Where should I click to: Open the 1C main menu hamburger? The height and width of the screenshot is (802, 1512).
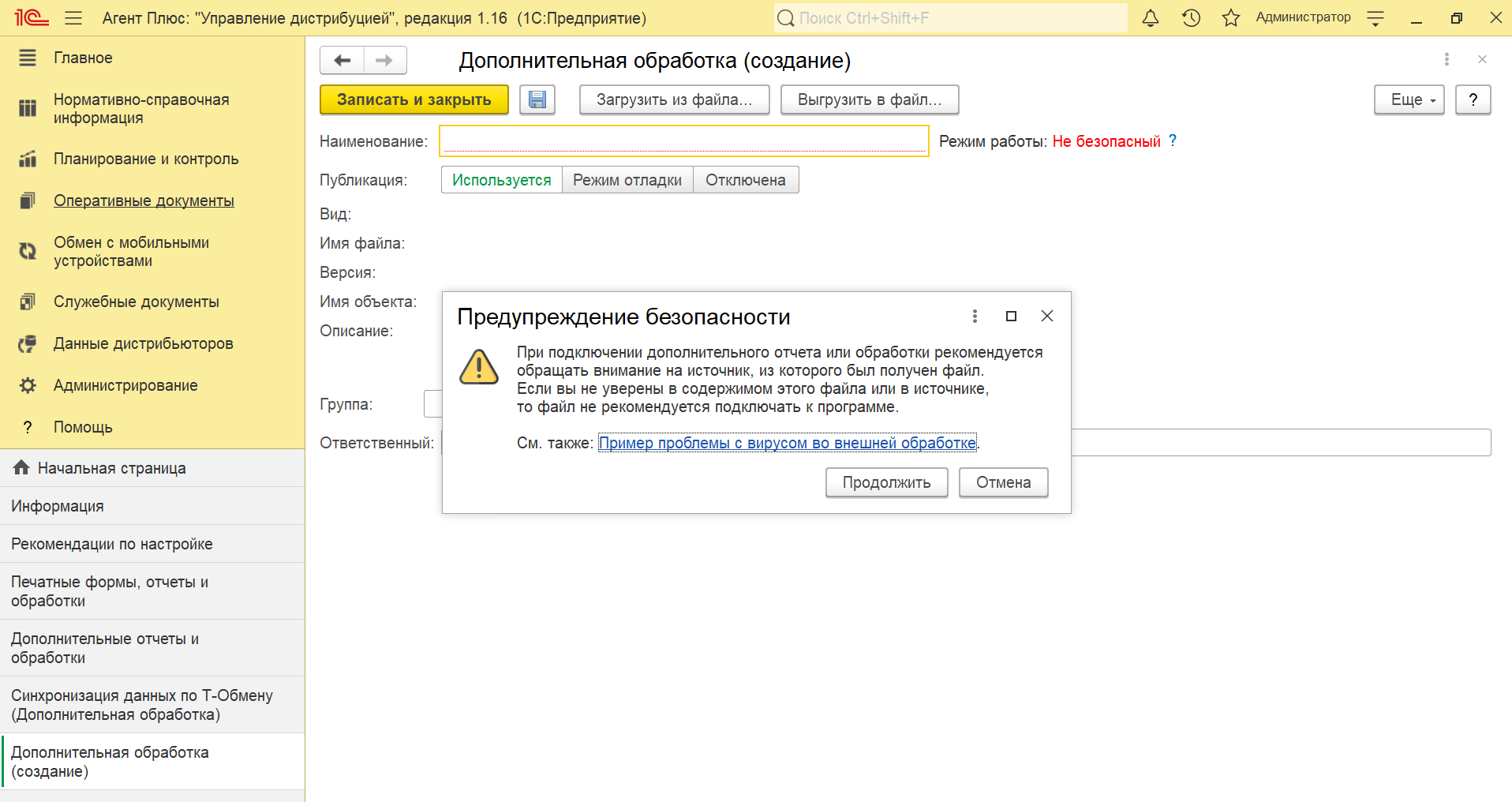[x=73, y=17]
